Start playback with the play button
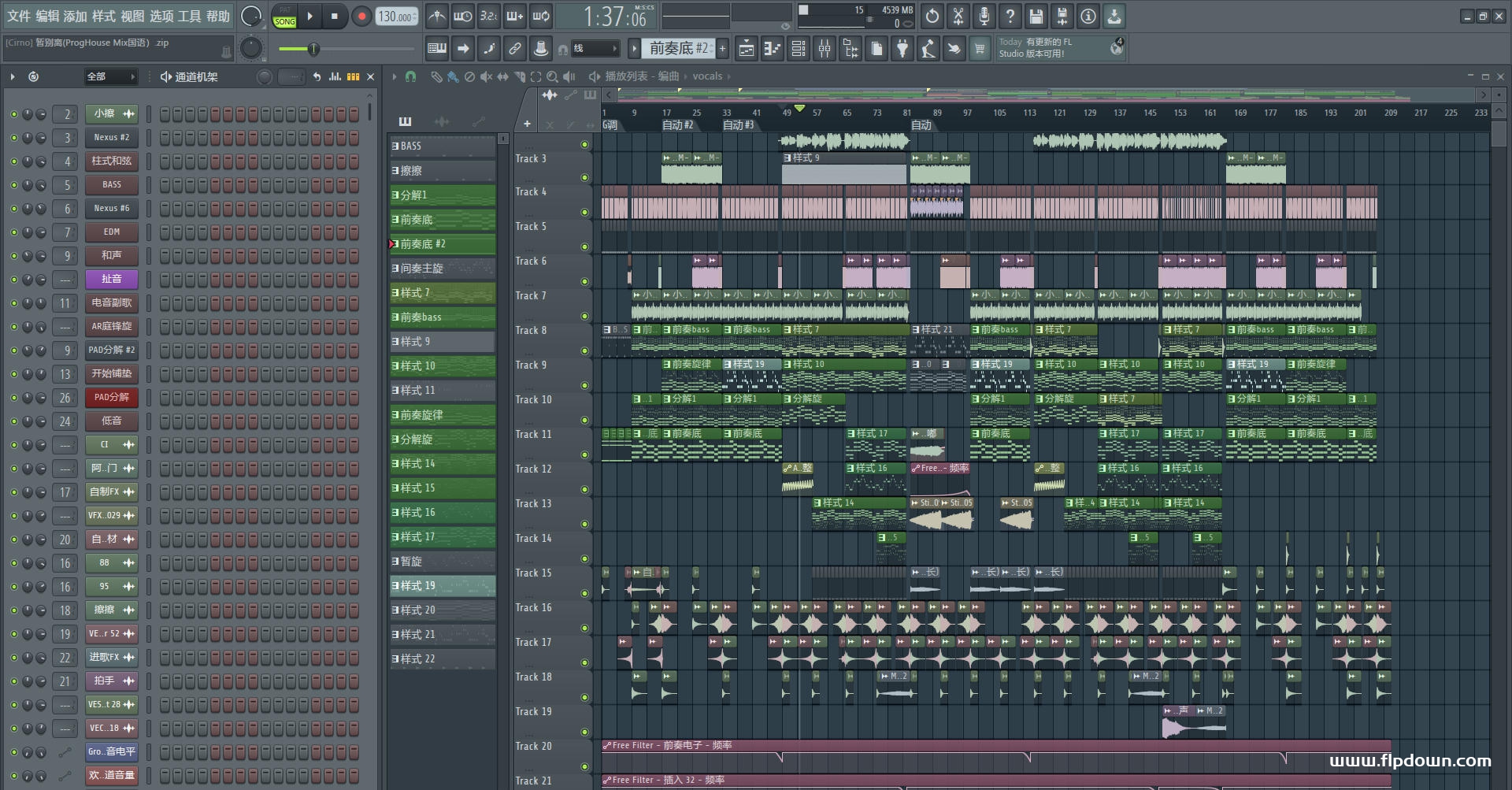This screenshot has height=790, width=1512. [x=309, y=16]
